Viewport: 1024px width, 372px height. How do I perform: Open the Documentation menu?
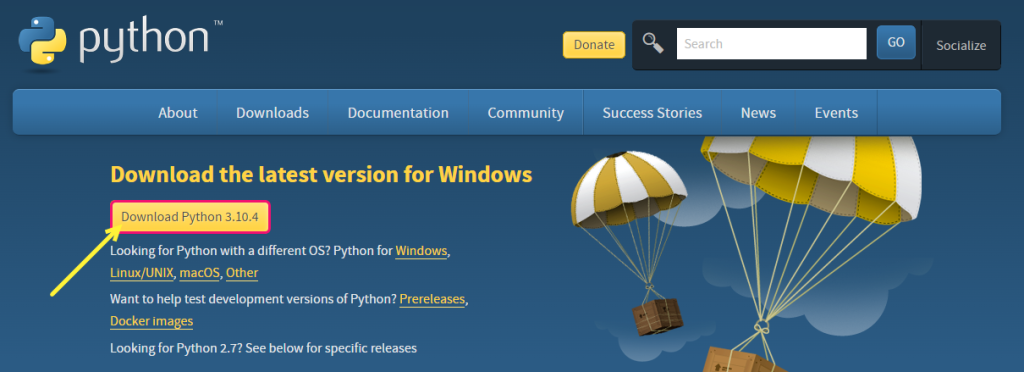[x=398, y=112]
